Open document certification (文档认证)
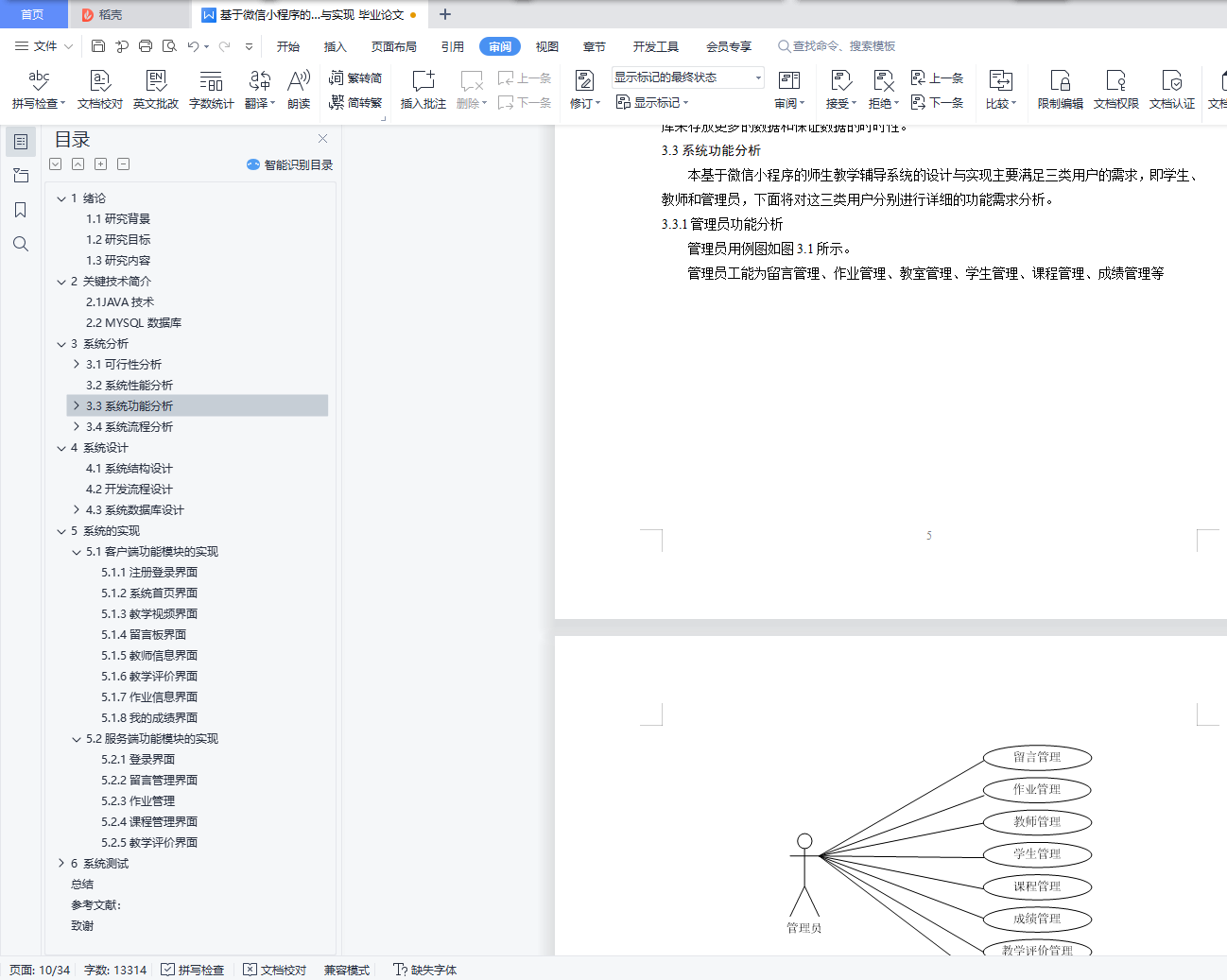This screenshot has height=980, width=1227. coord(1172,89)
